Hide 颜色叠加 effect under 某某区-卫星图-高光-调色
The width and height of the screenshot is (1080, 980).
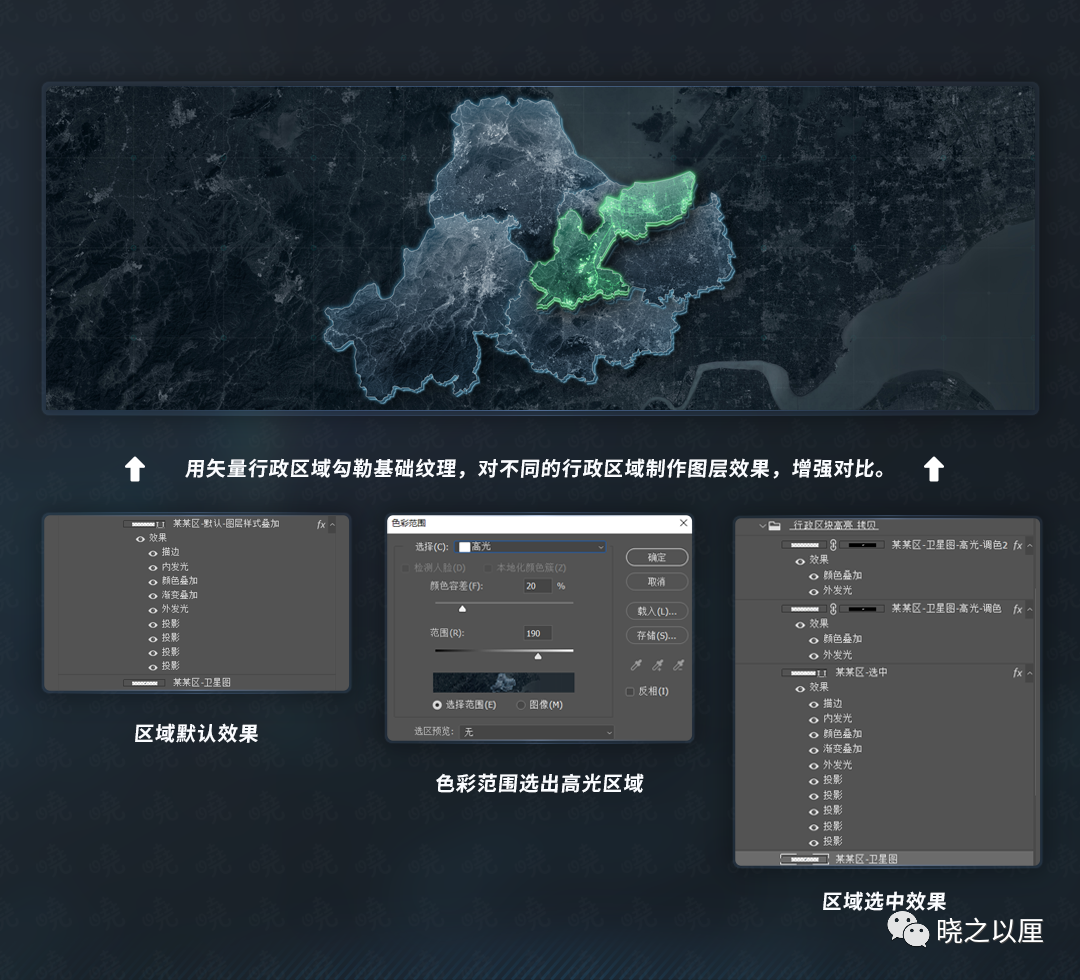coord(813,640)
